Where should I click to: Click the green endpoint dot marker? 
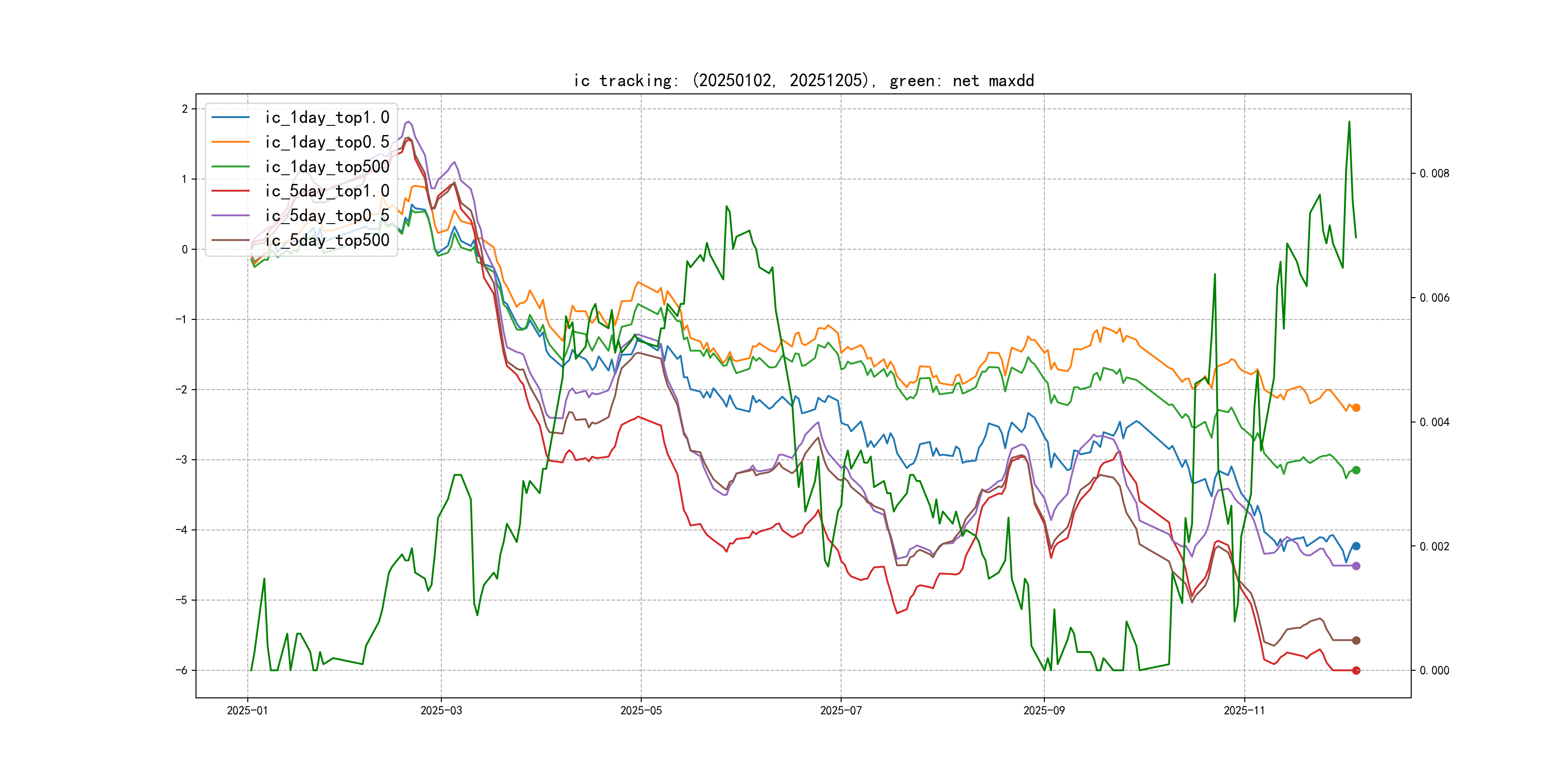[1356, 470]
